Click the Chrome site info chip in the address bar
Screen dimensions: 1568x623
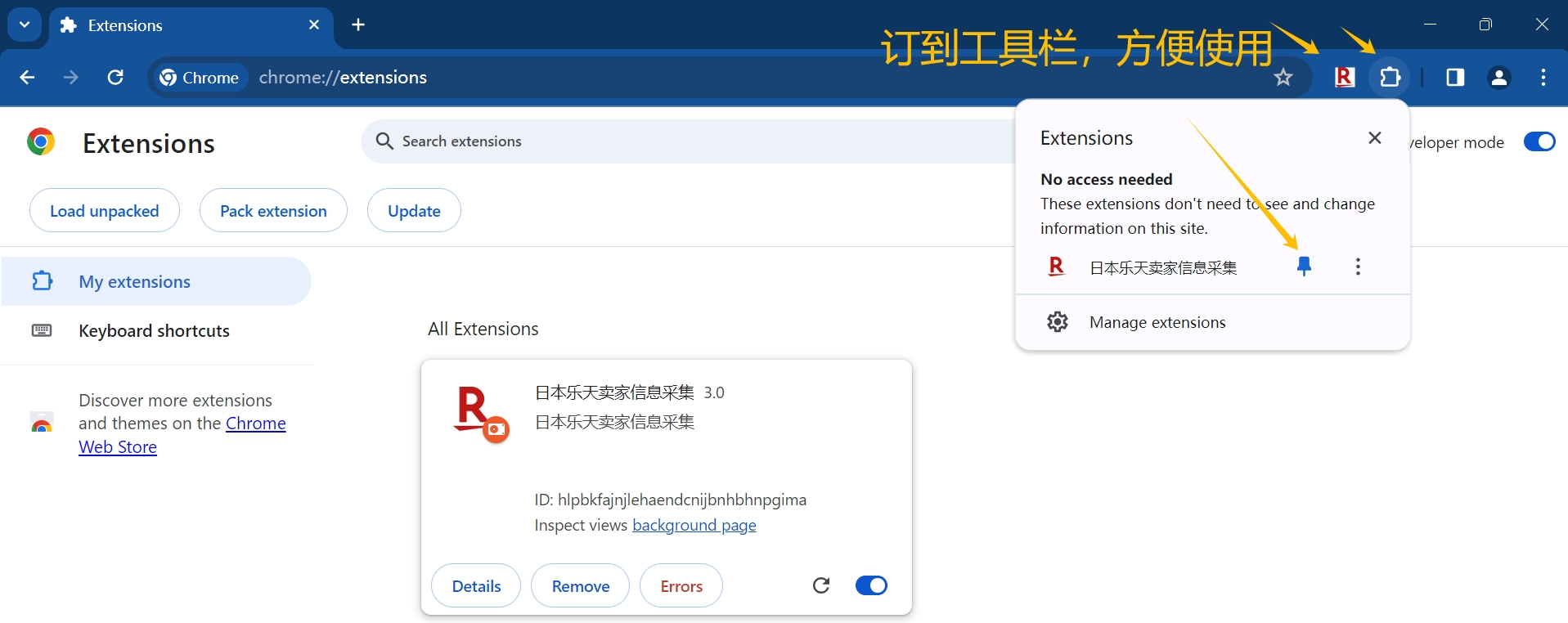[200, 78]
